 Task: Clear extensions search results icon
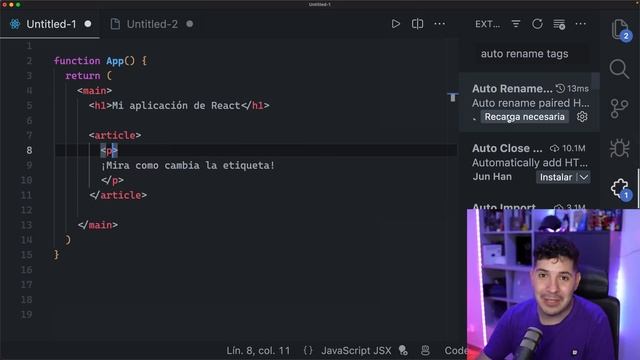point(559,24)
